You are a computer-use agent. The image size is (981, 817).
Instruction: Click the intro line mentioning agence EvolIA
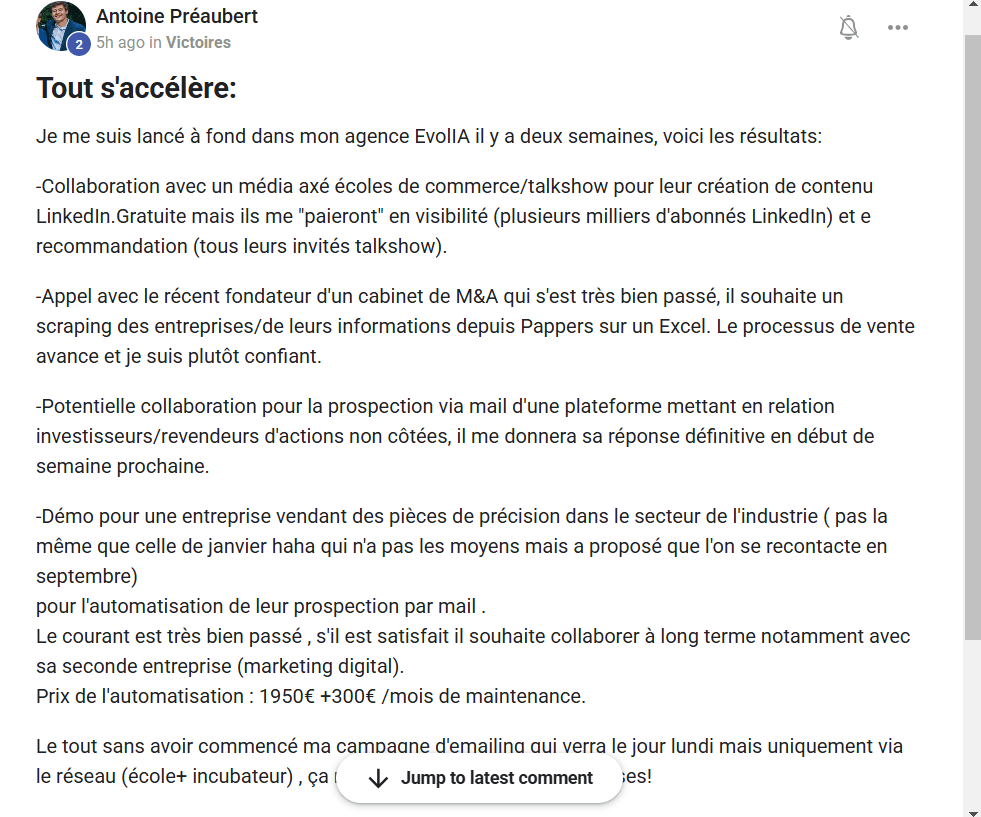[429, 136]
